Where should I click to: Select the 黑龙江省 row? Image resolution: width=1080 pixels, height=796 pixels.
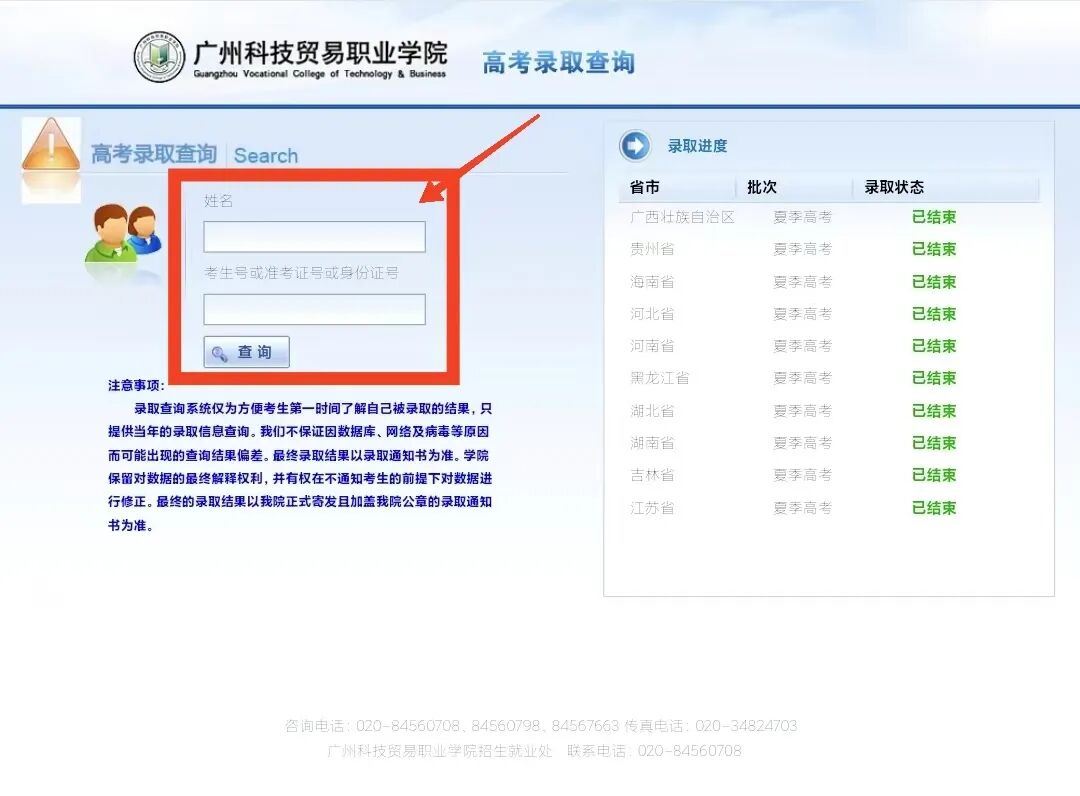829,378
